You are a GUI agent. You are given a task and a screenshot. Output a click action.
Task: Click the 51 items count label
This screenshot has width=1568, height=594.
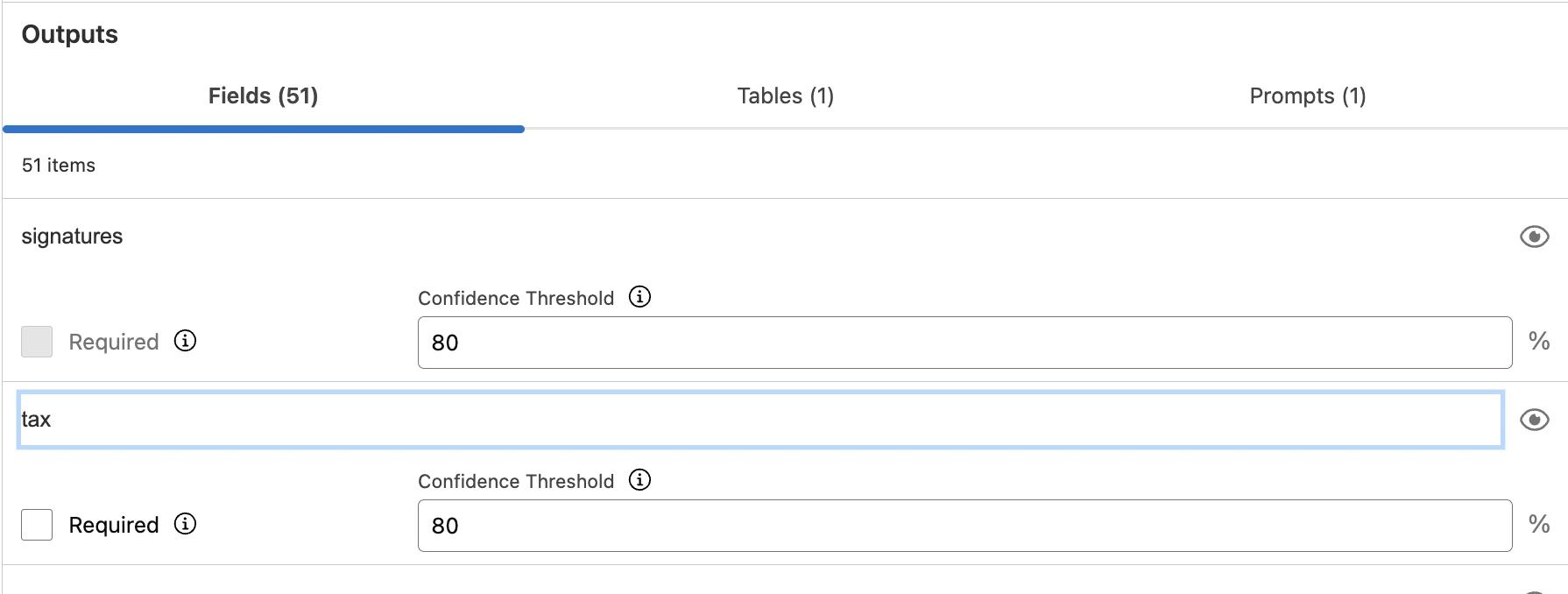tap(59, 166)
